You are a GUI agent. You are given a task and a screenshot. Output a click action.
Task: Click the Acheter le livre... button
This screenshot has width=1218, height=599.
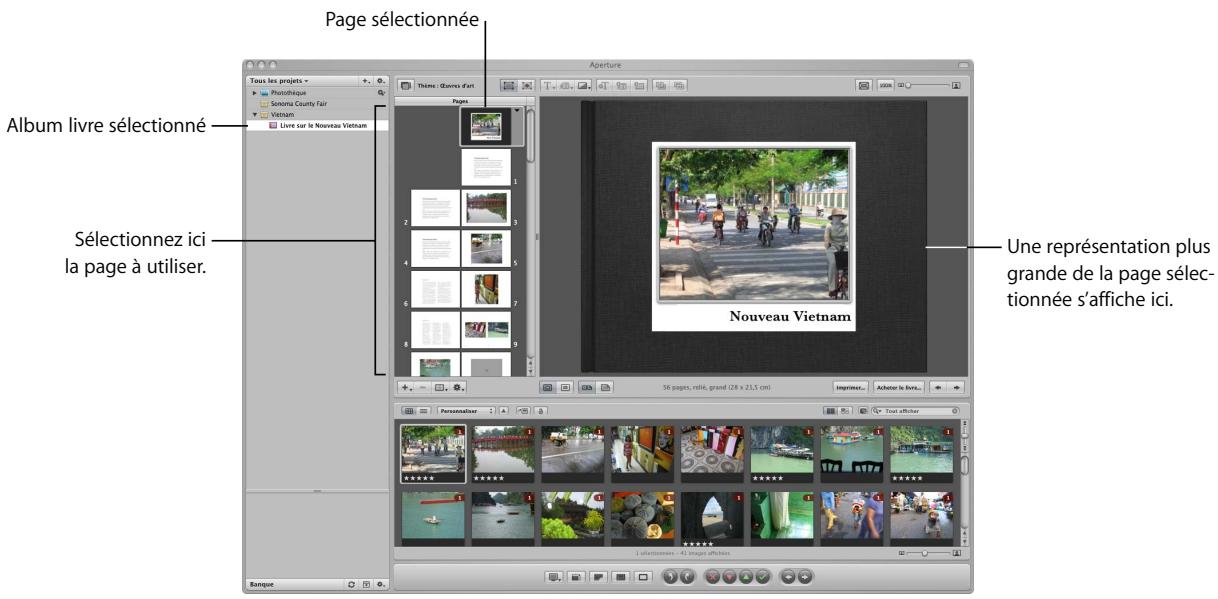point(898,385)
